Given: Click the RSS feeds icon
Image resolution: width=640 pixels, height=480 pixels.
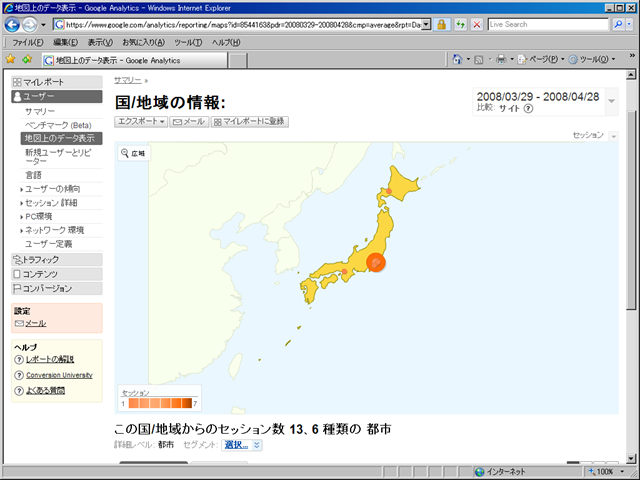Looking at the screenshot, I should (479, 60).
